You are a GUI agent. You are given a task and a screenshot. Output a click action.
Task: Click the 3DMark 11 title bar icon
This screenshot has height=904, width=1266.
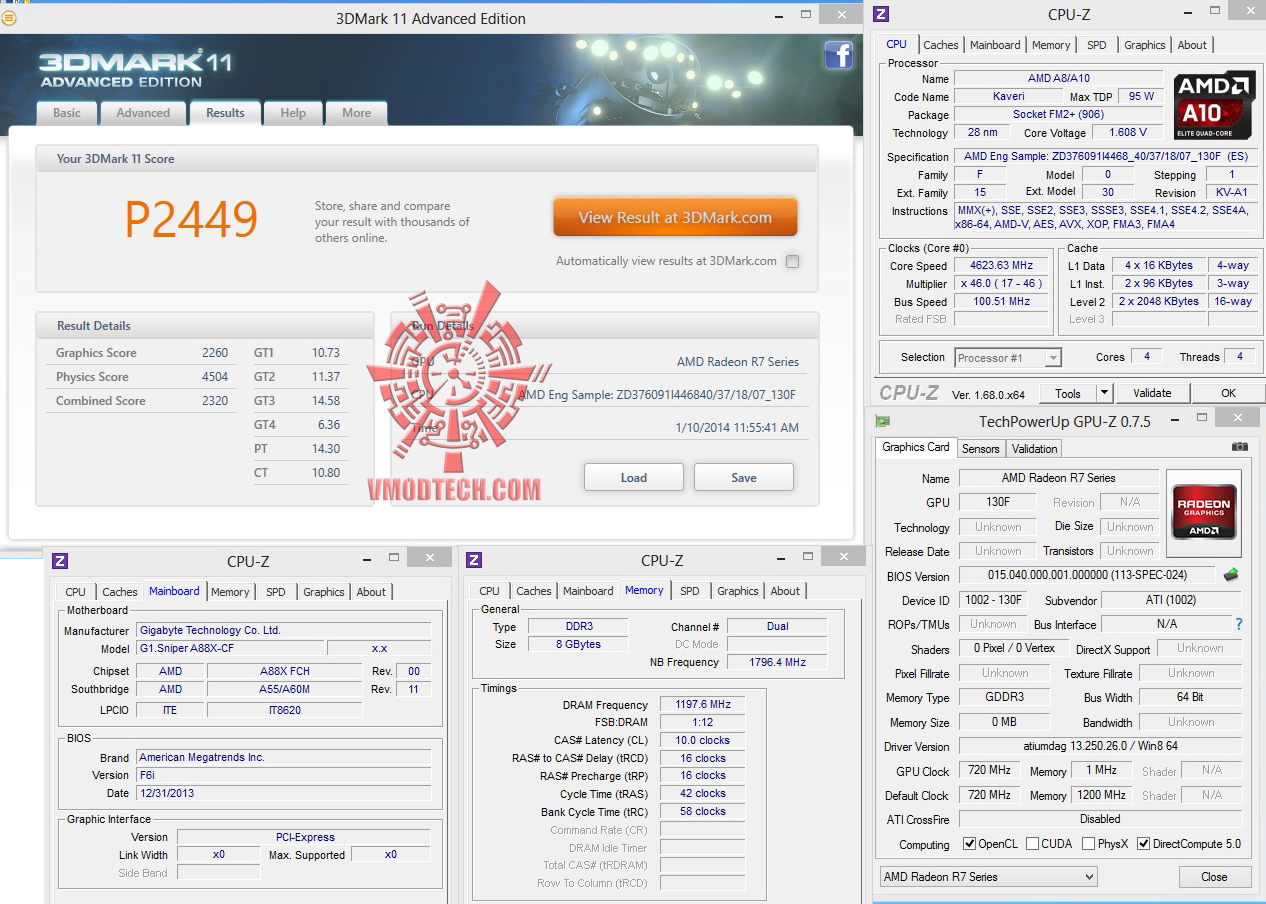coord(9,17)
